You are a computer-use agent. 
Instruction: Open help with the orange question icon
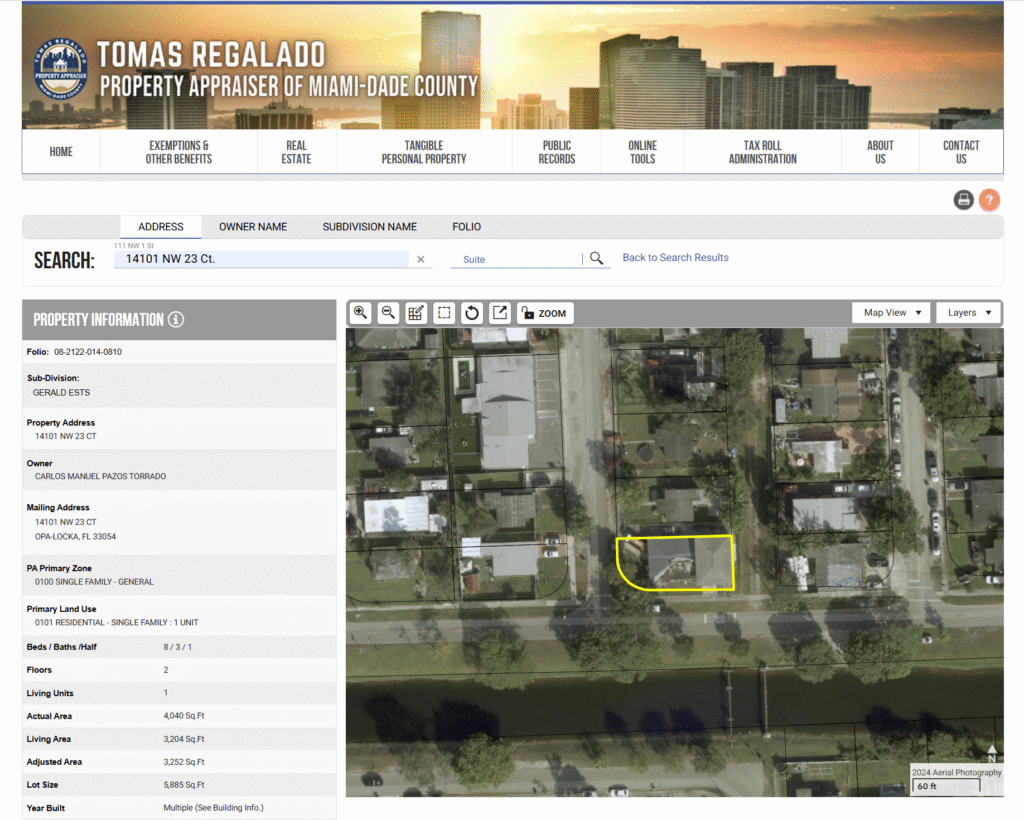coord(989,200)
